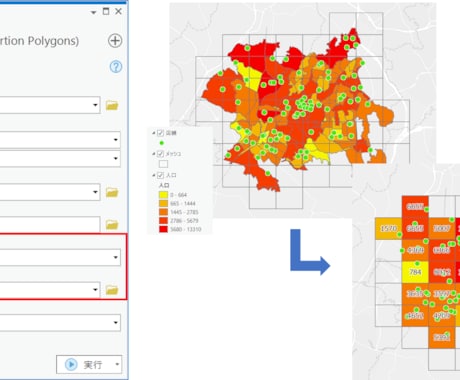The image size is (460, 380).
Task: Click the topmost browse folder icon
Action: 112,105
